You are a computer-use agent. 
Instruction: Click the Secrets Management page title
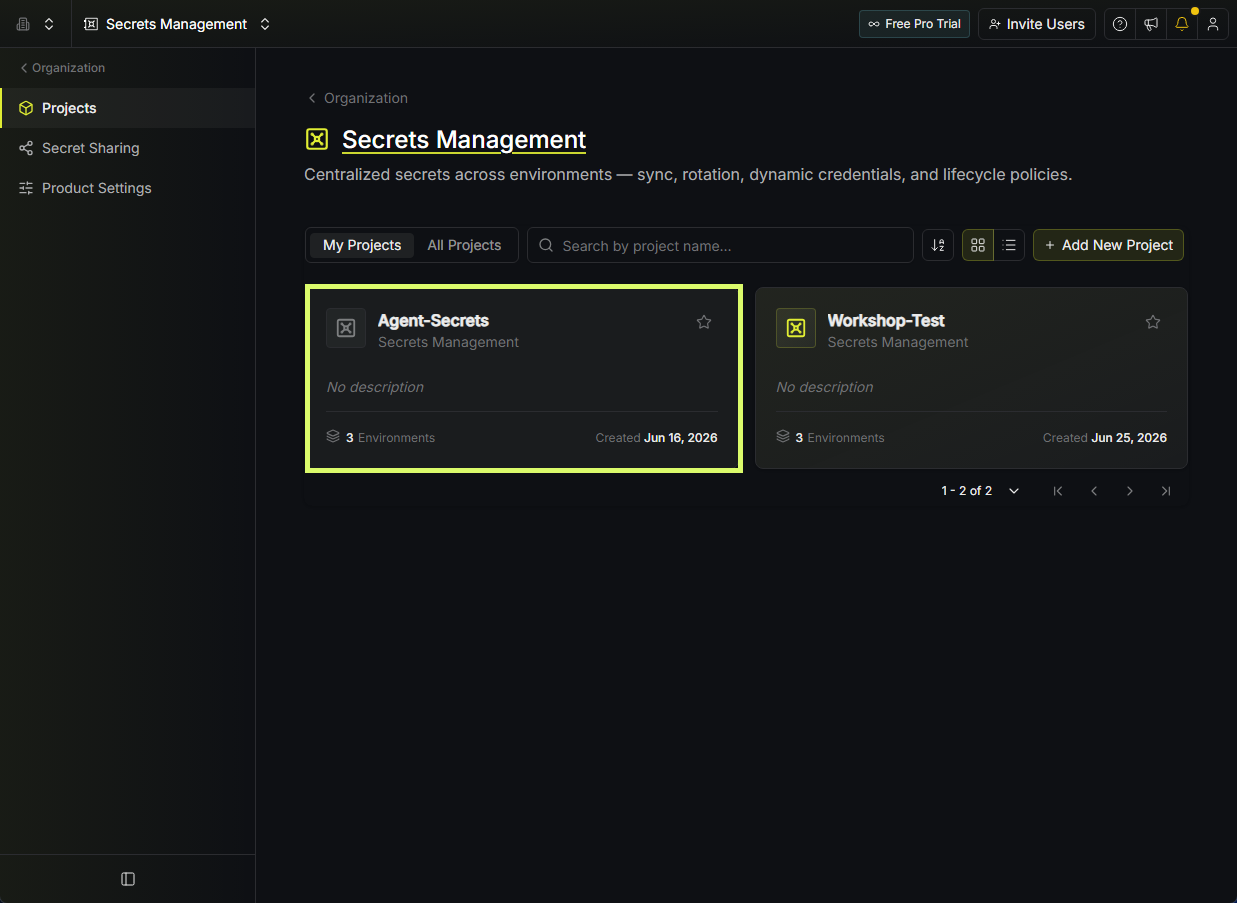click(464, 140)
